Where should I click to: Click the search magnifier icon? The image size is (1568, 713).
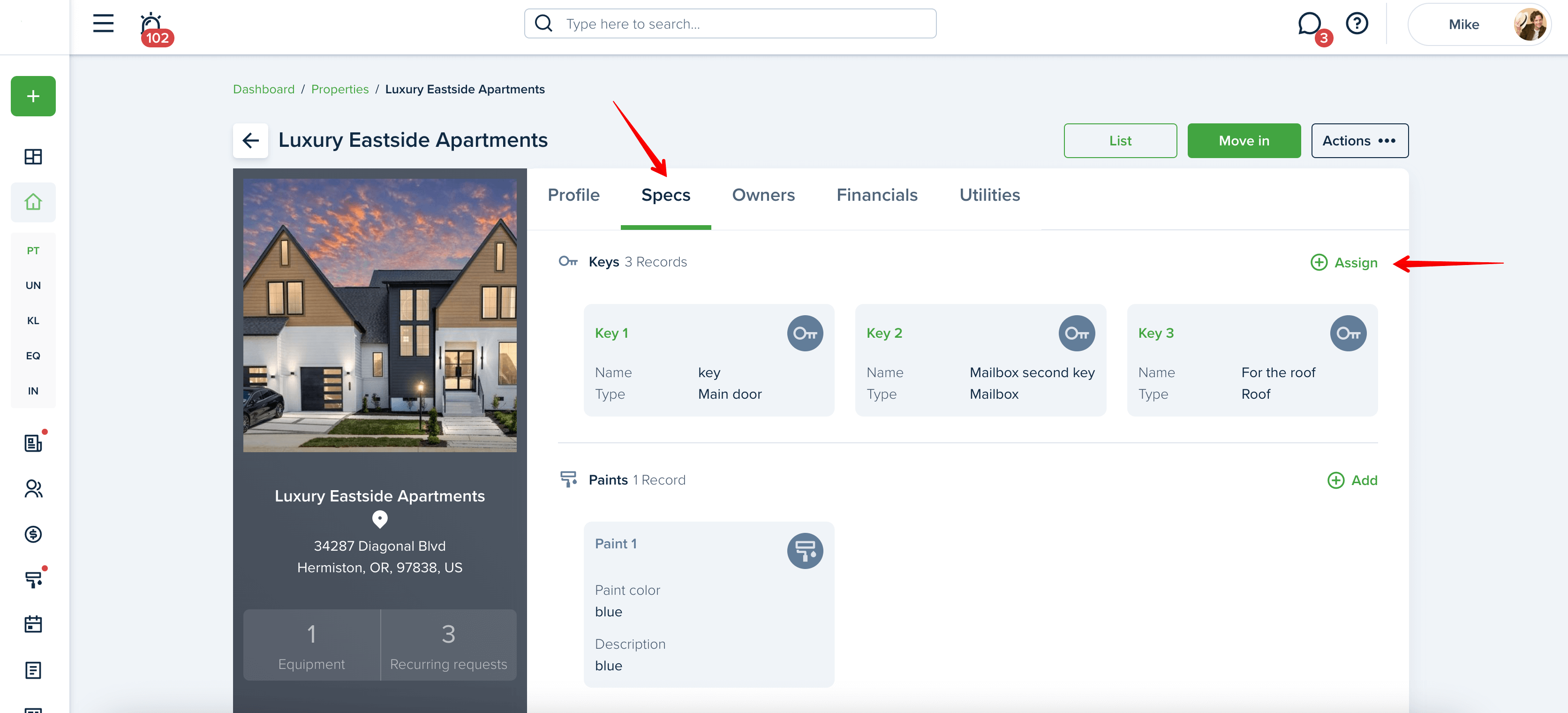click(543, 24)
